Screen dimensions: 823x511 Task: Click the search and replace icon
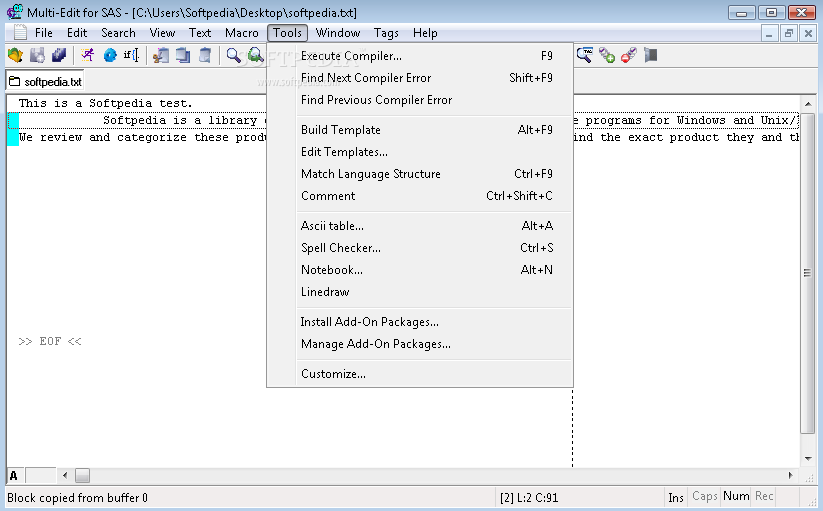pos(256,55)
